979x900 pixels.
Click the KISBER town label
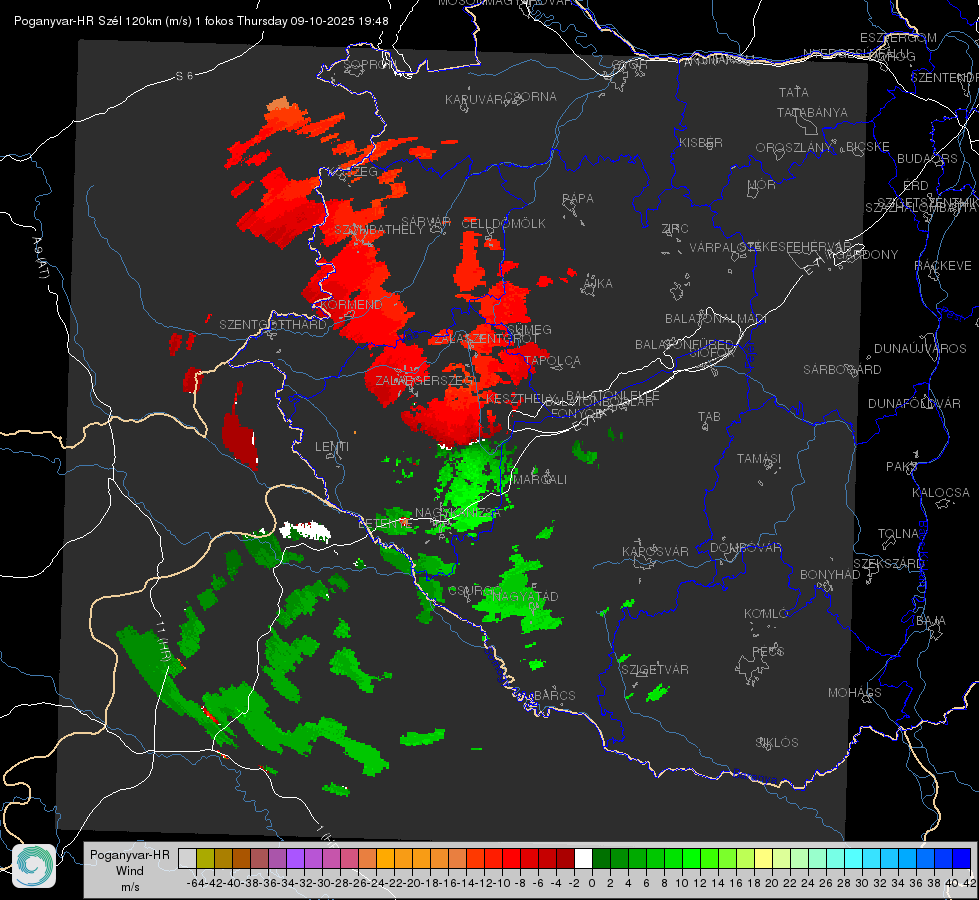click(701, 143)
